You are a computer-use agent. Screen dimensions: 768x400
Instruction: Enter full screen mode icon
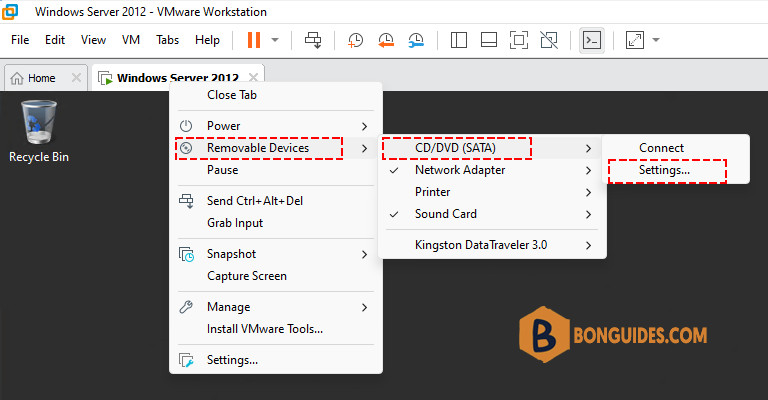pyautogui.click(x=519, y=40)
